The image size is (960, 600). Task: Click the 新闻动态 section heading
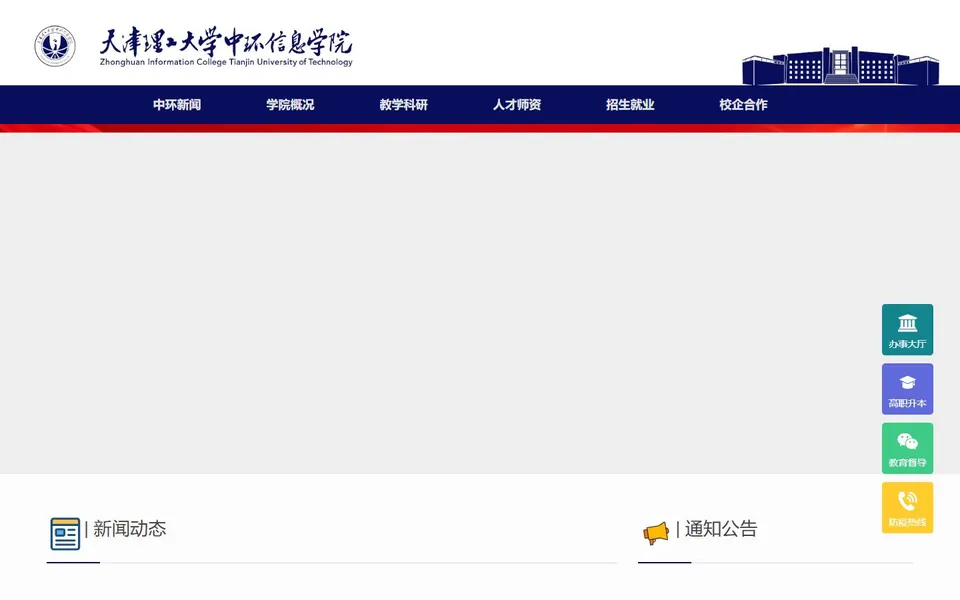click(130, 529)
